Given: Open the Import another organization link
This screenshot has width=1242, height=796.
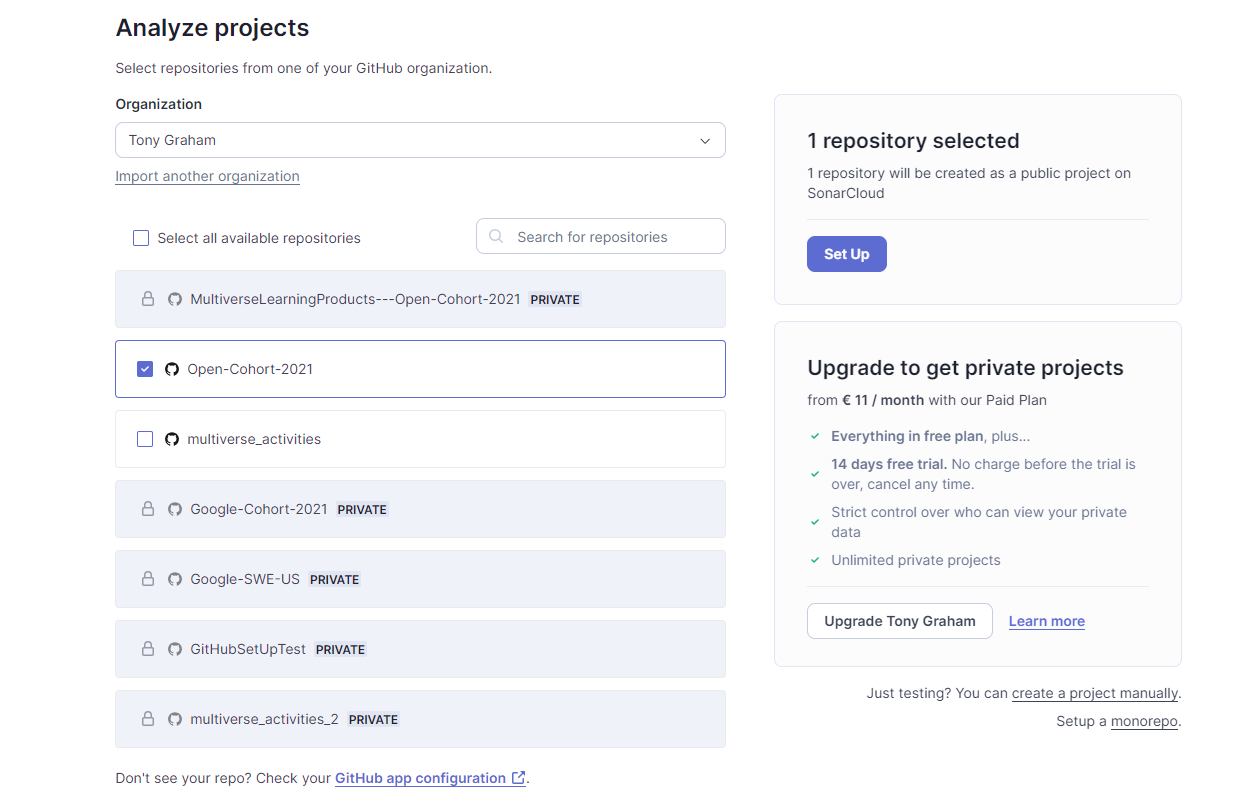Looking at the screenshot, I should click(x=207, y=176).
